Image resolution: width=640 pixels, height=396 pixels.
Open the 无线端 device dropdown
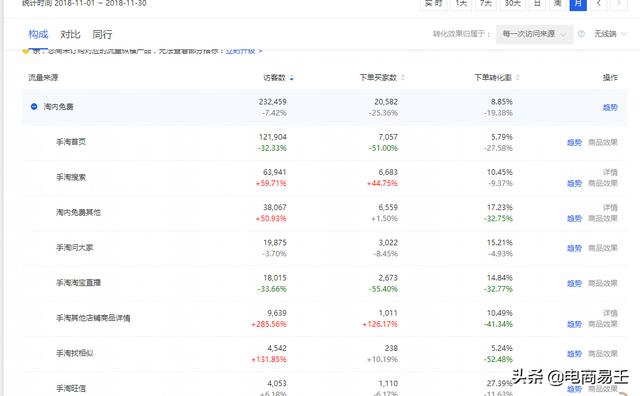click(609, 34)
